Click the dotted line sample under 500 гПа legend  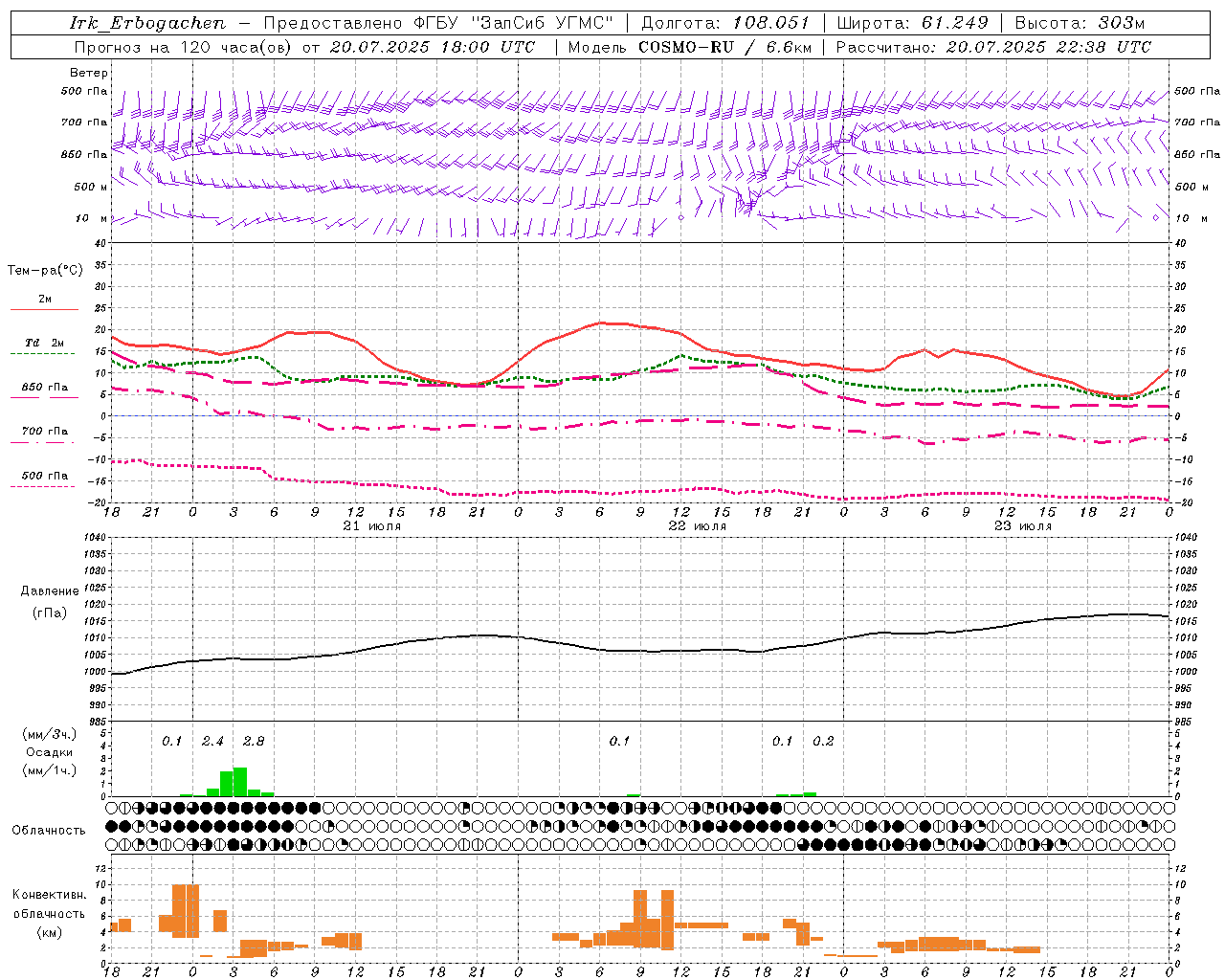(44, 486)
